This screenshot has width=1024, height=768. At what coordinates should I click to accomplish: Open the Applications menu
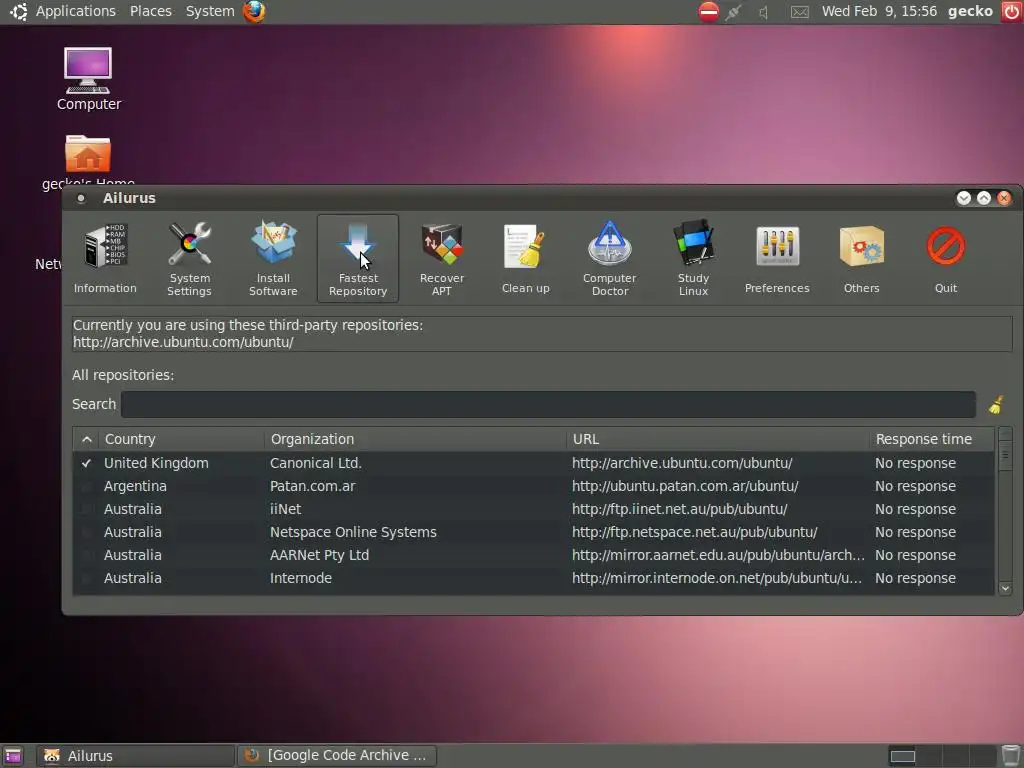(x=75, y=11)
